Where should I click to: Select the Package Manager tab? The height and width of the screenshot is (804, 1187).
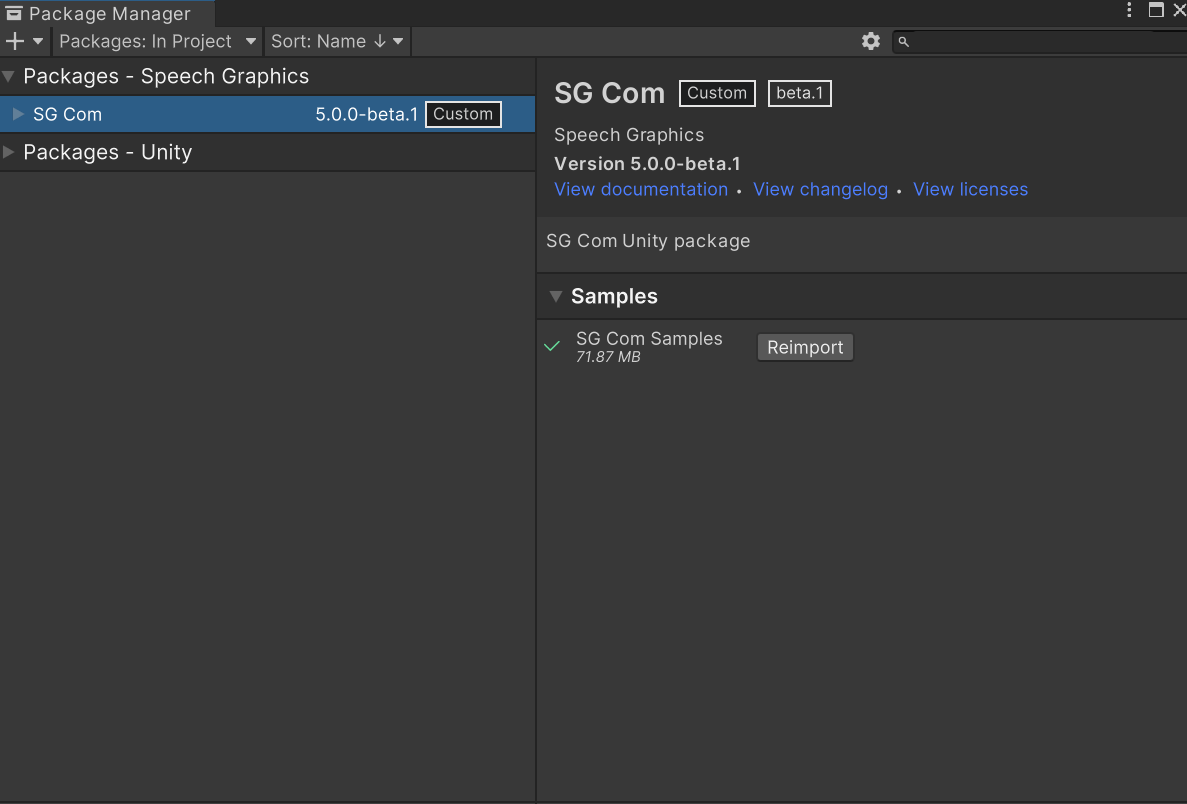click(x=105, y=13)
